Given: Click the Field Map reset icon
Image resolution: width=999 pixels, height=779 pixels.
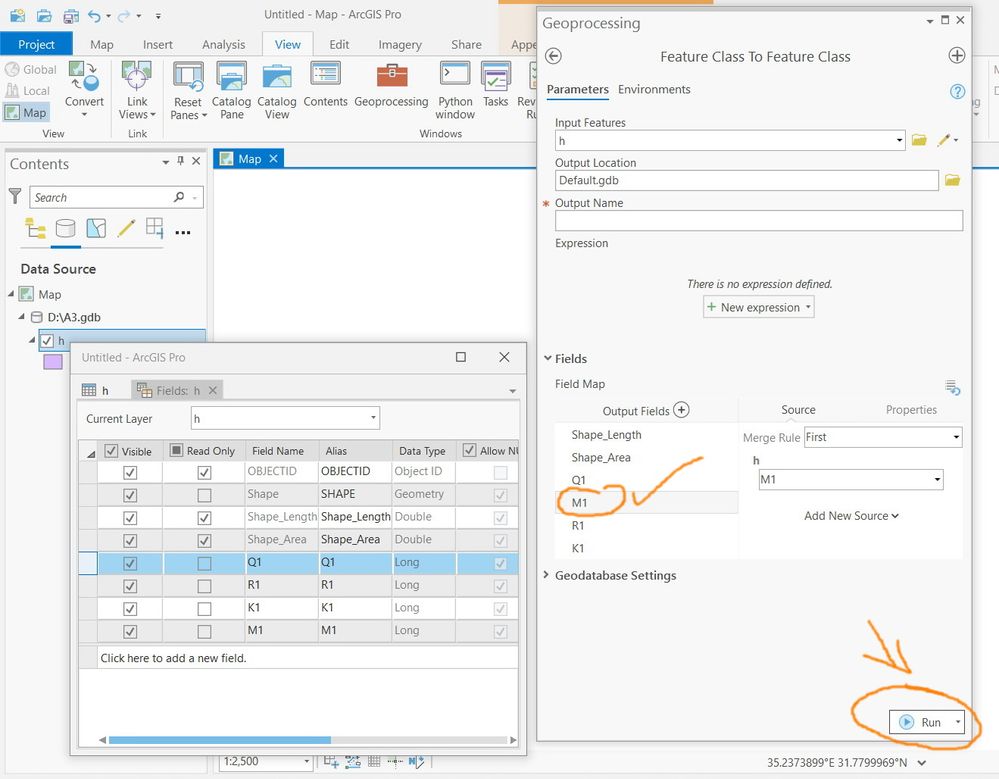Looking at the screenshot, I should pos(952,387).
